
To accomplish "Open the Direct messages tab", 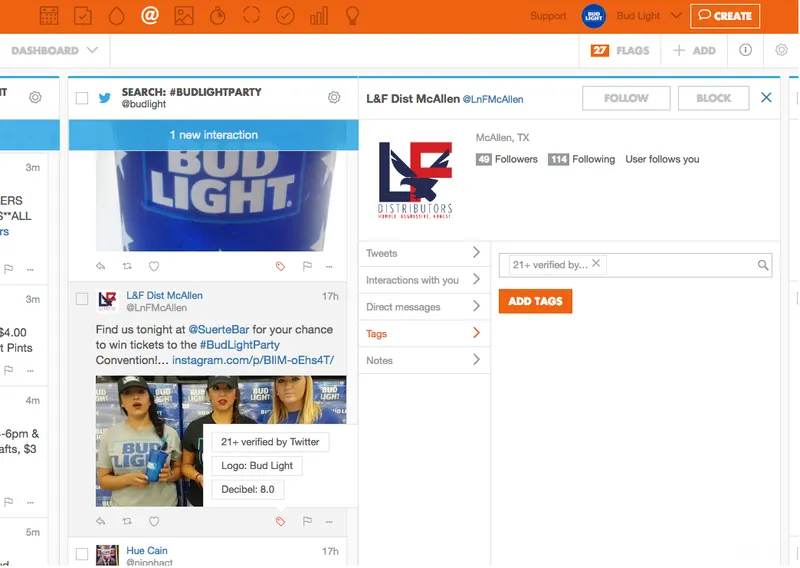I will [x=424, y=307].
